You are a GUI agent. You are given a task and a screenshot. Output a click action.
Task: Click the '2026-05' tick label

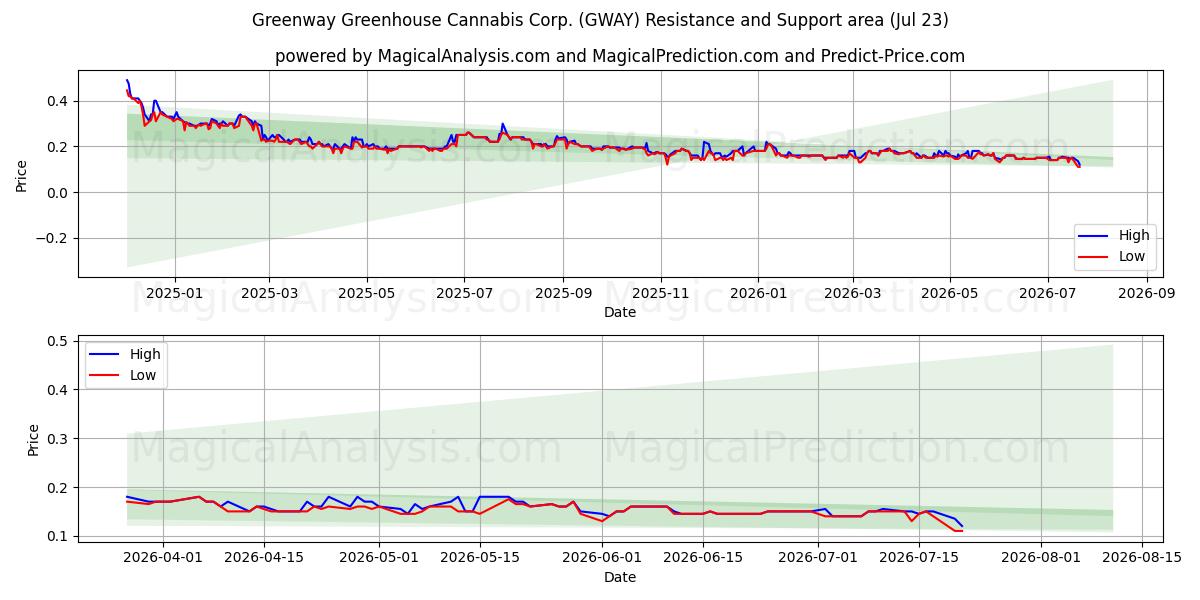pos(949,293)
